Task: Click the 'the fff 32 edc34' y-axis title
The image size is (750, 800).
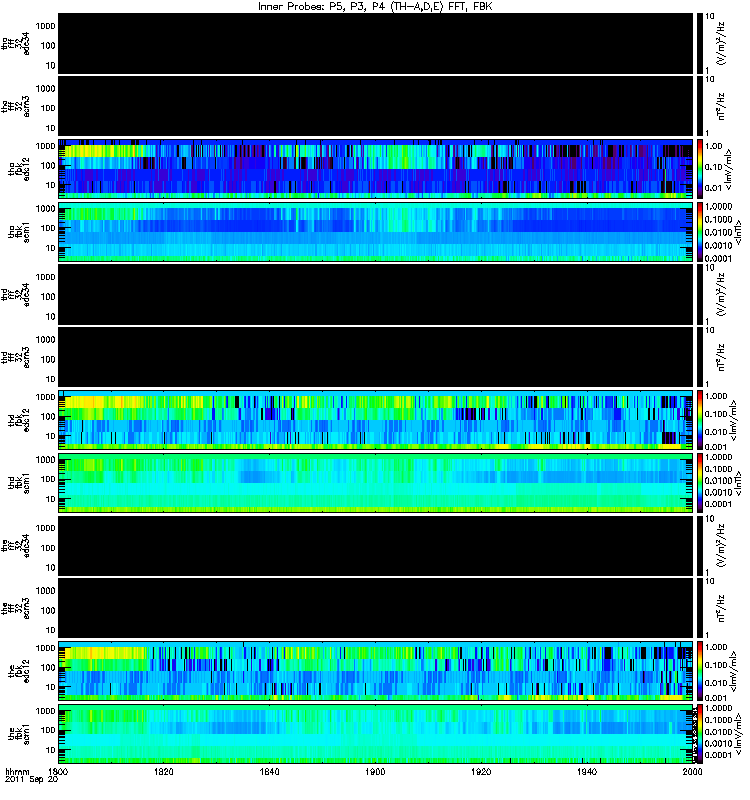Action: (x=15, y=546)
